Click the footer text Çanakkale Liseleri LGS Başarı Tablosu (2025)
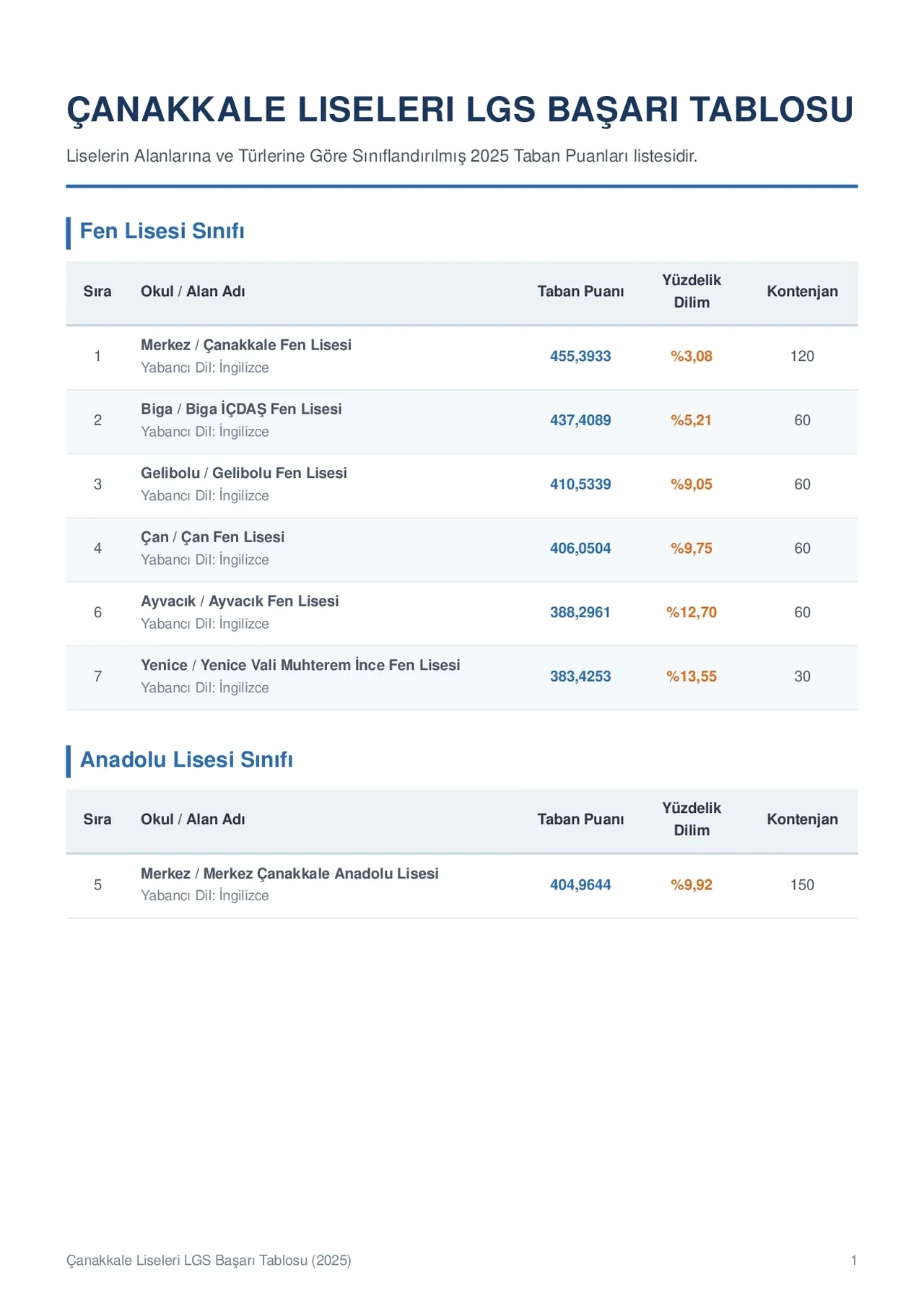The width and height of the screenshot is (924, 1306). 209,1261
